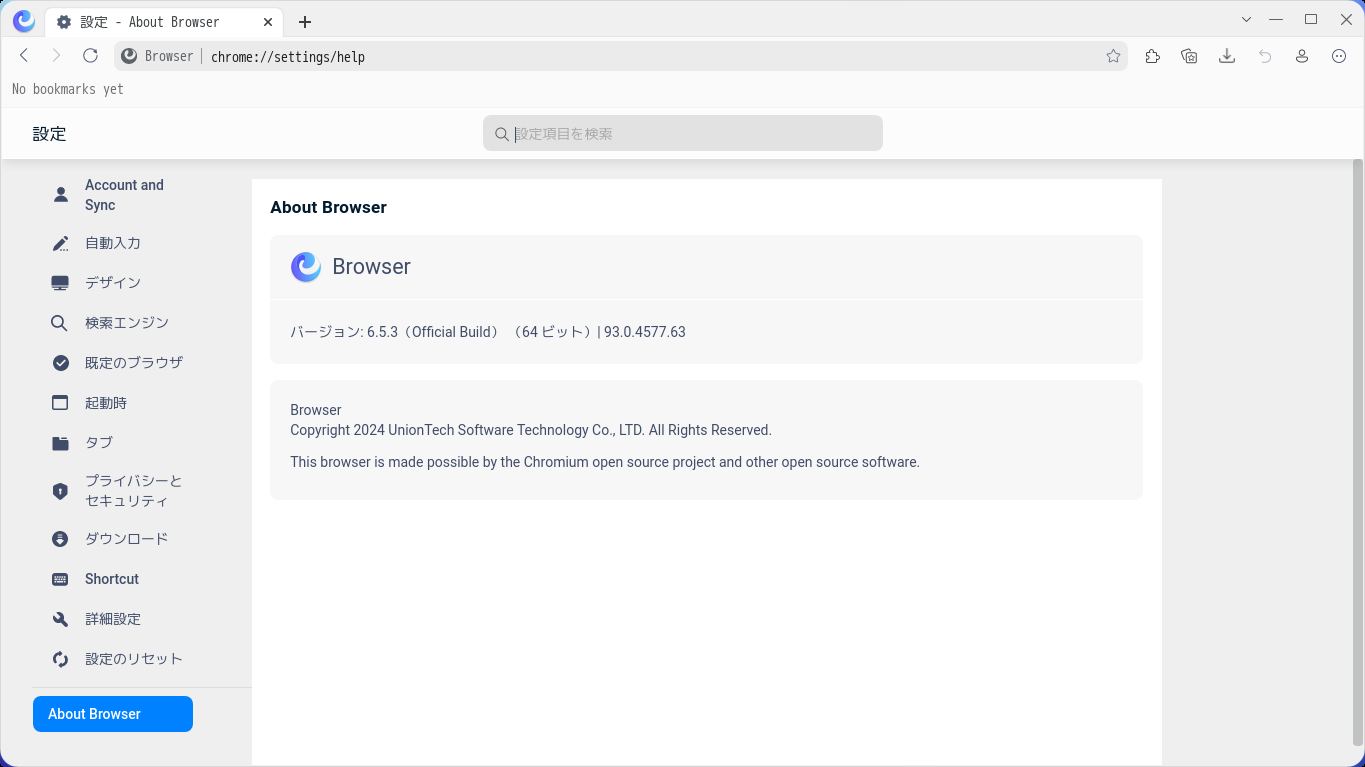
Task: Go to デザイン settings
Action: (x=113, y=283)
